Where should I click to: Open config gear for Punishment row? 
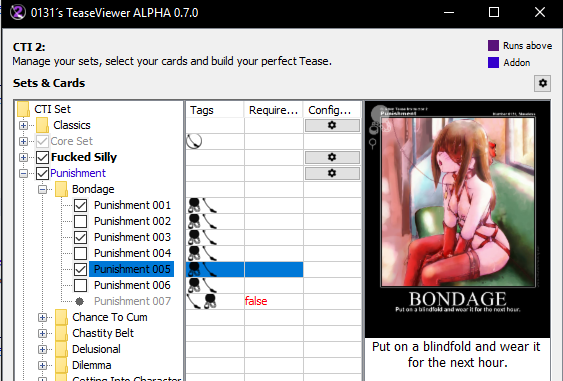click(x=332, y=173)
